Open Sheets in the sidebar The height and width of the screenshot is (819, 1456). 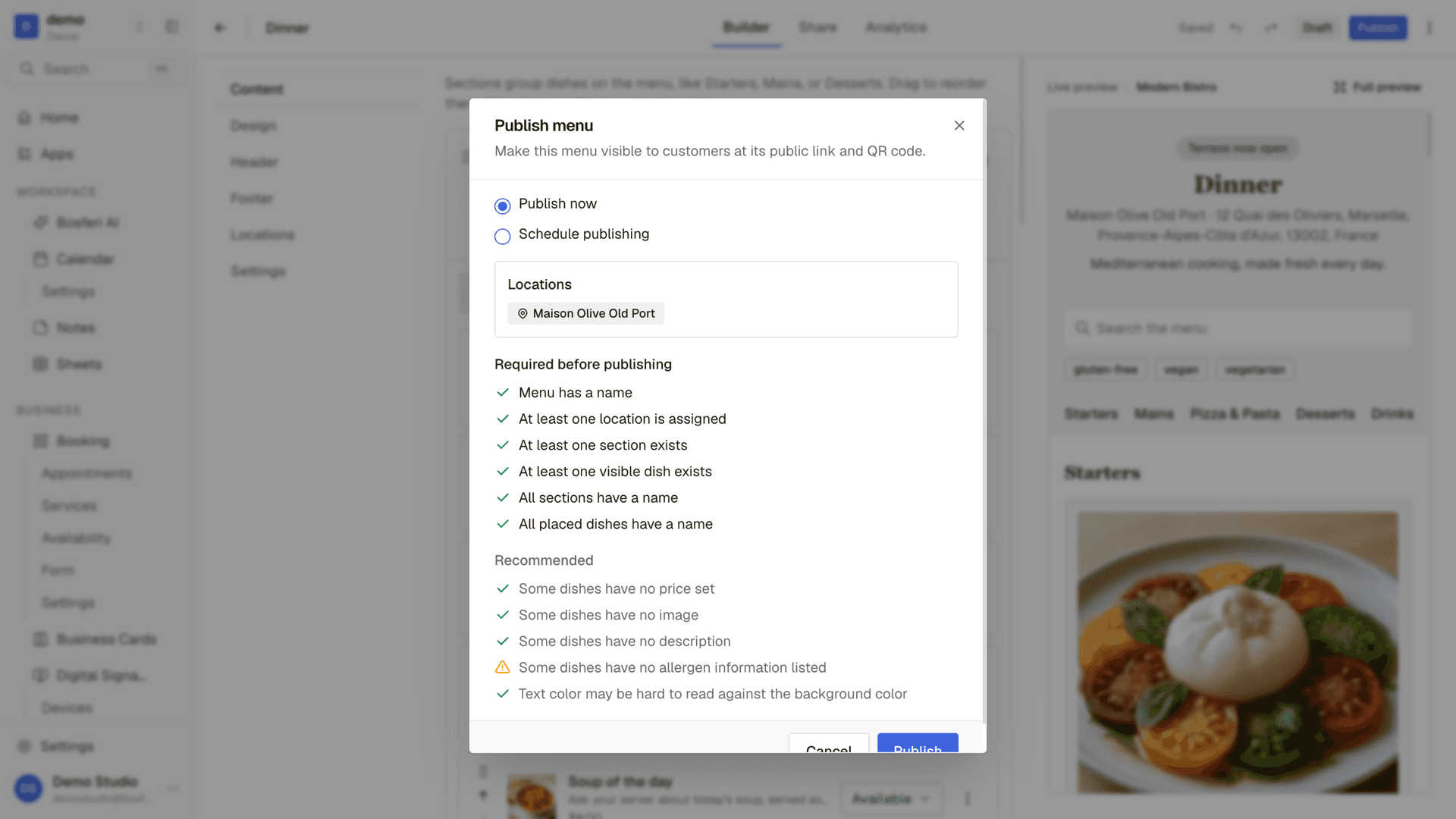(79, 365)
